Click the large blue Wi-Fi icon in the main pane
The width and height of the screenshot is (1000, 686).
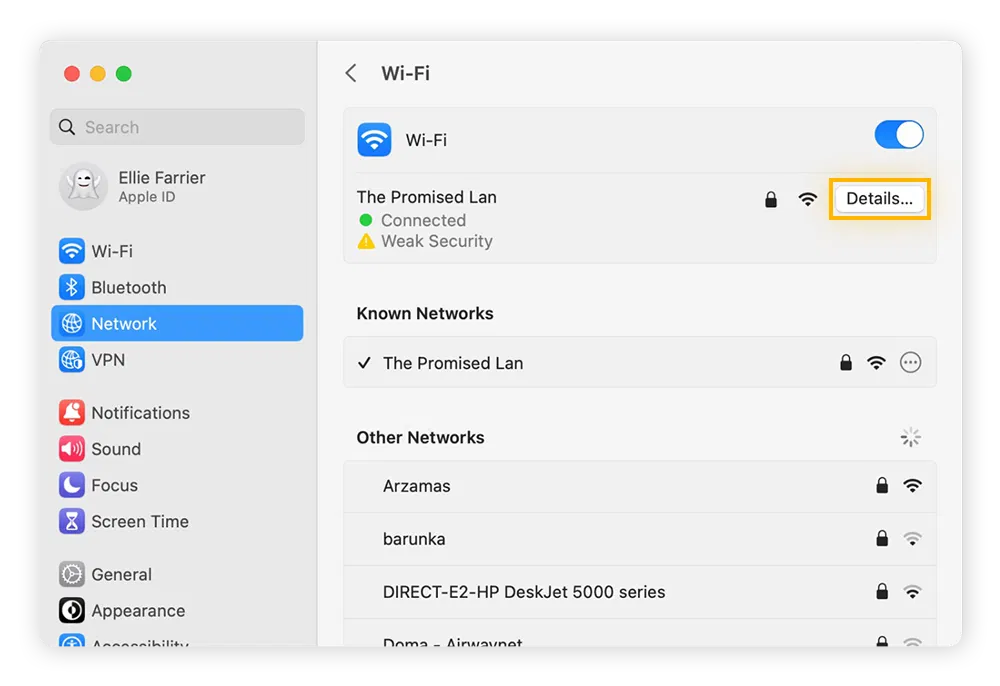[374, 140]
